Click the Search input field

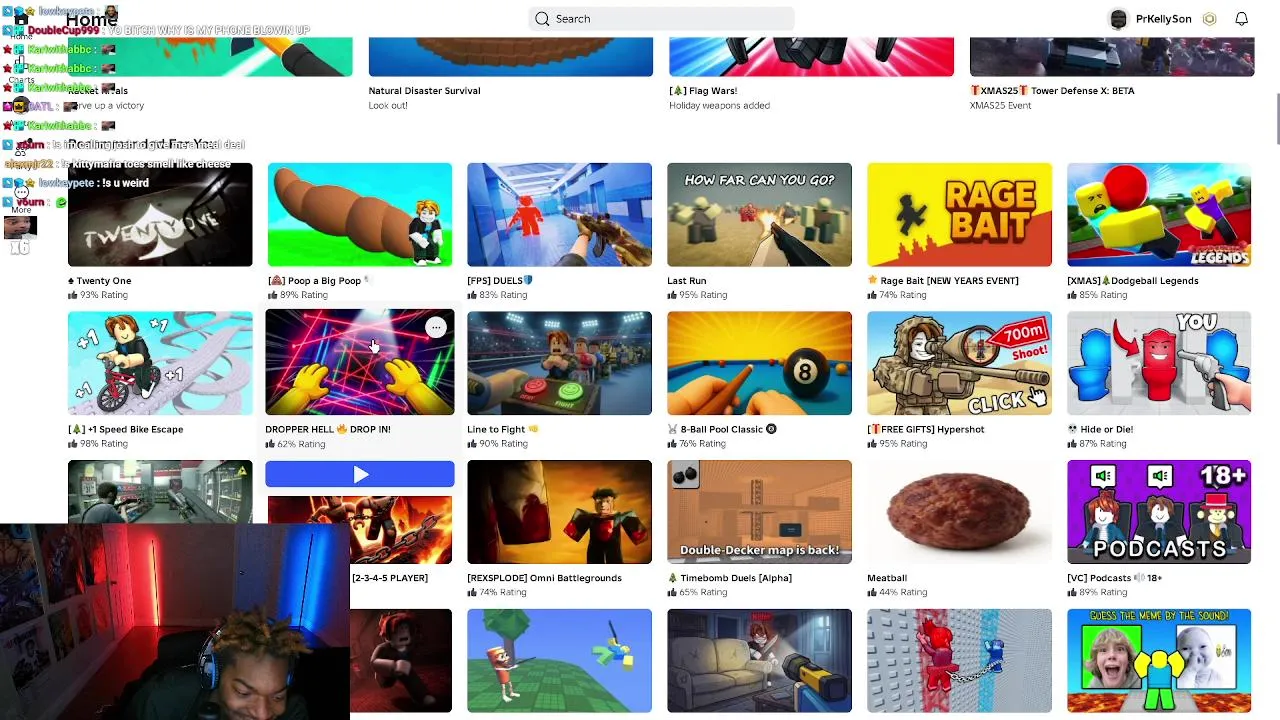coord(661,19)
